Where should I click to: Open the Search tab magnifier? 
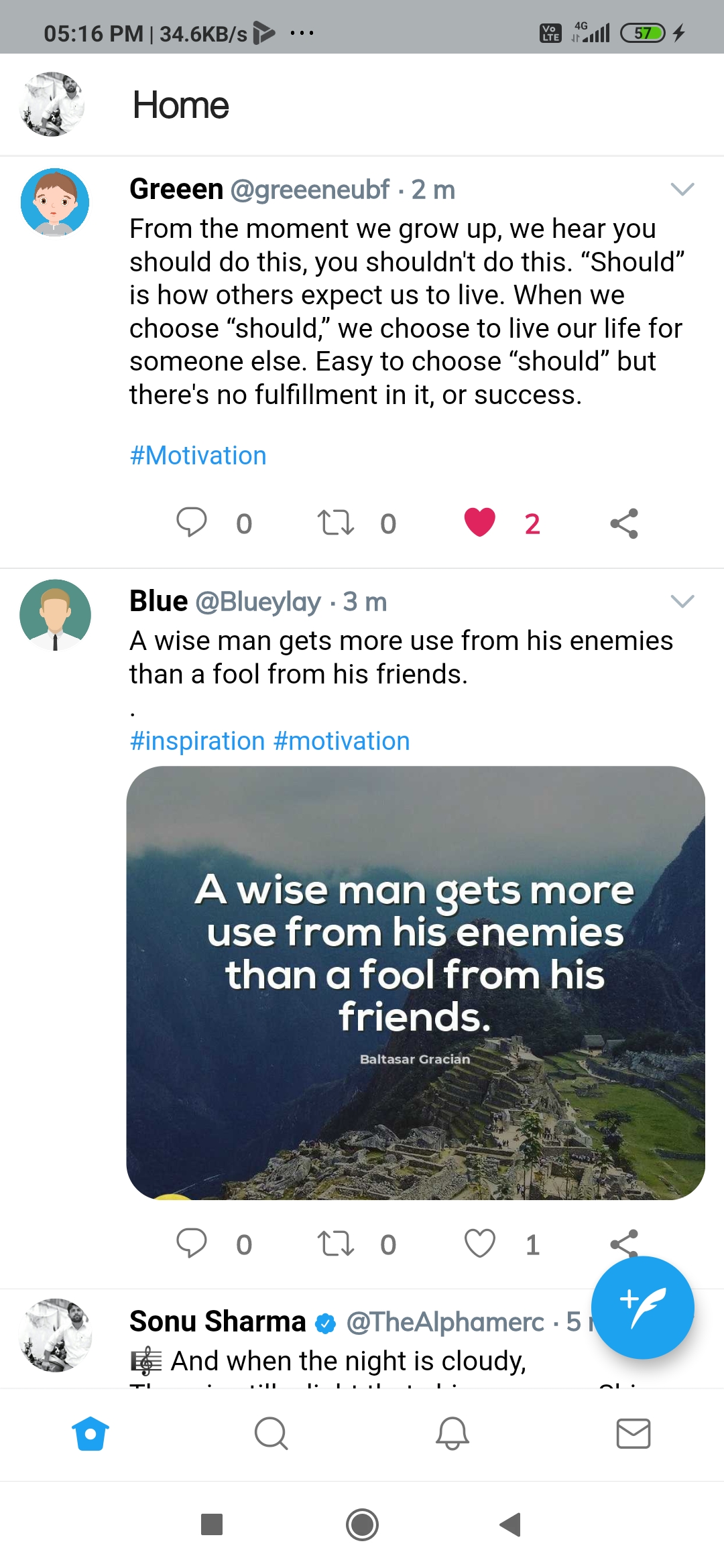271,1433
